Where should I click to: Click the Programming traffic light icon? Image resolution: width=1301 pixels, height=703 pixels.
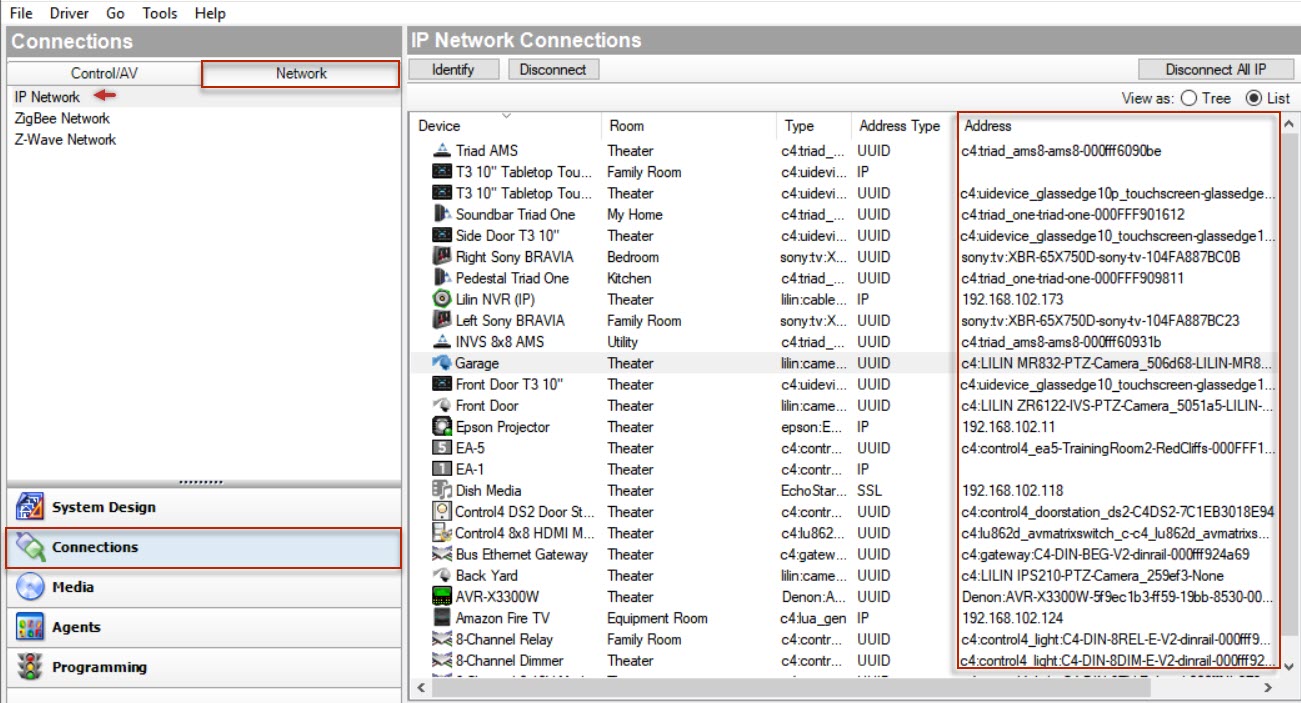[30, 667]
